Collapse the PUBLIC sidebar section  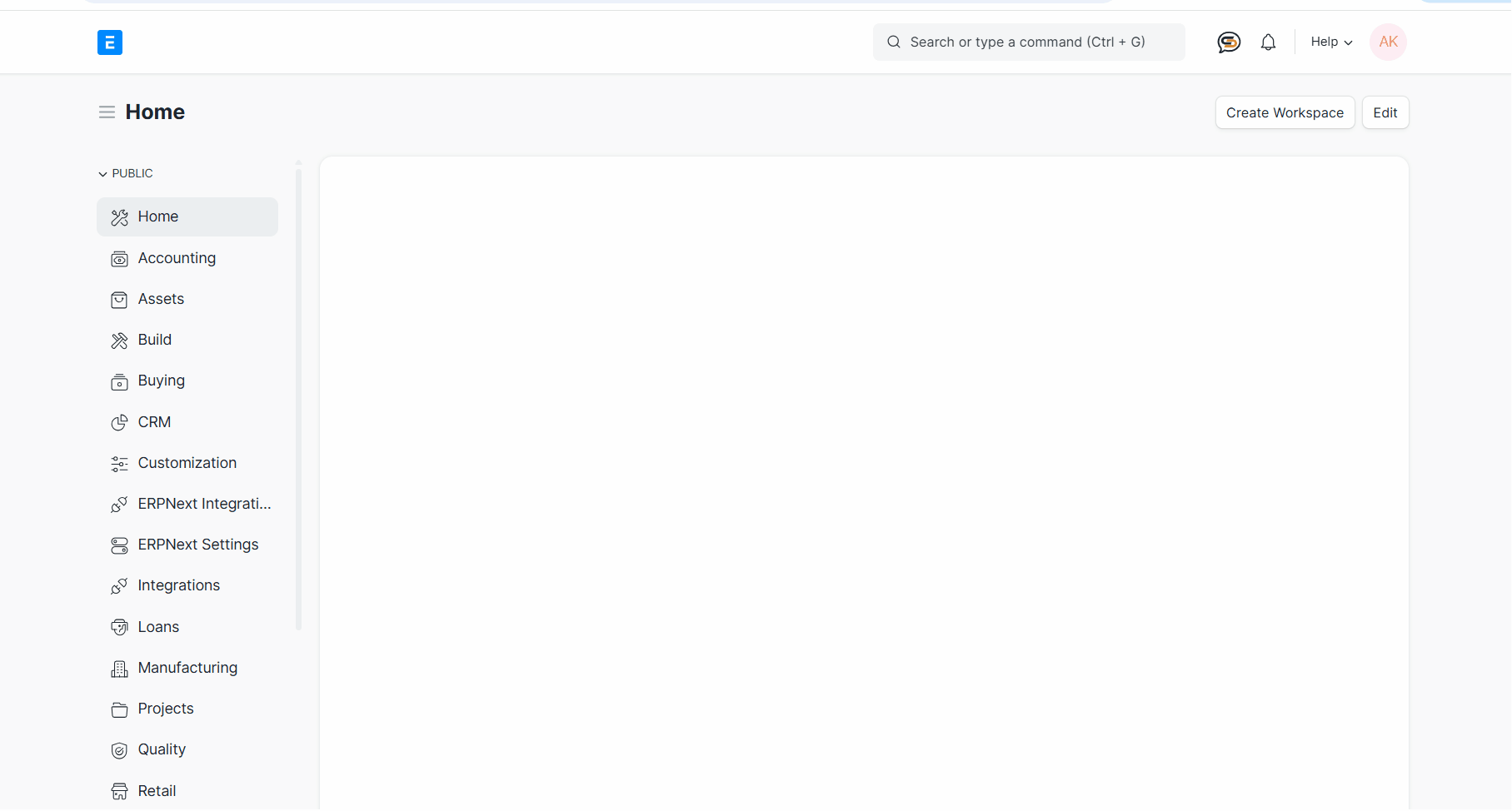tap(126, 173)
